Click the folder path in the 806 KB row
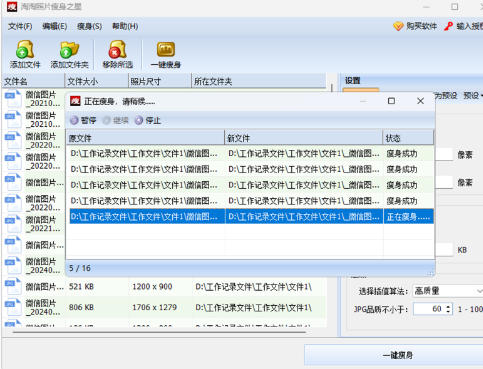The image size is (483, 369). click(x=253, y=307)
